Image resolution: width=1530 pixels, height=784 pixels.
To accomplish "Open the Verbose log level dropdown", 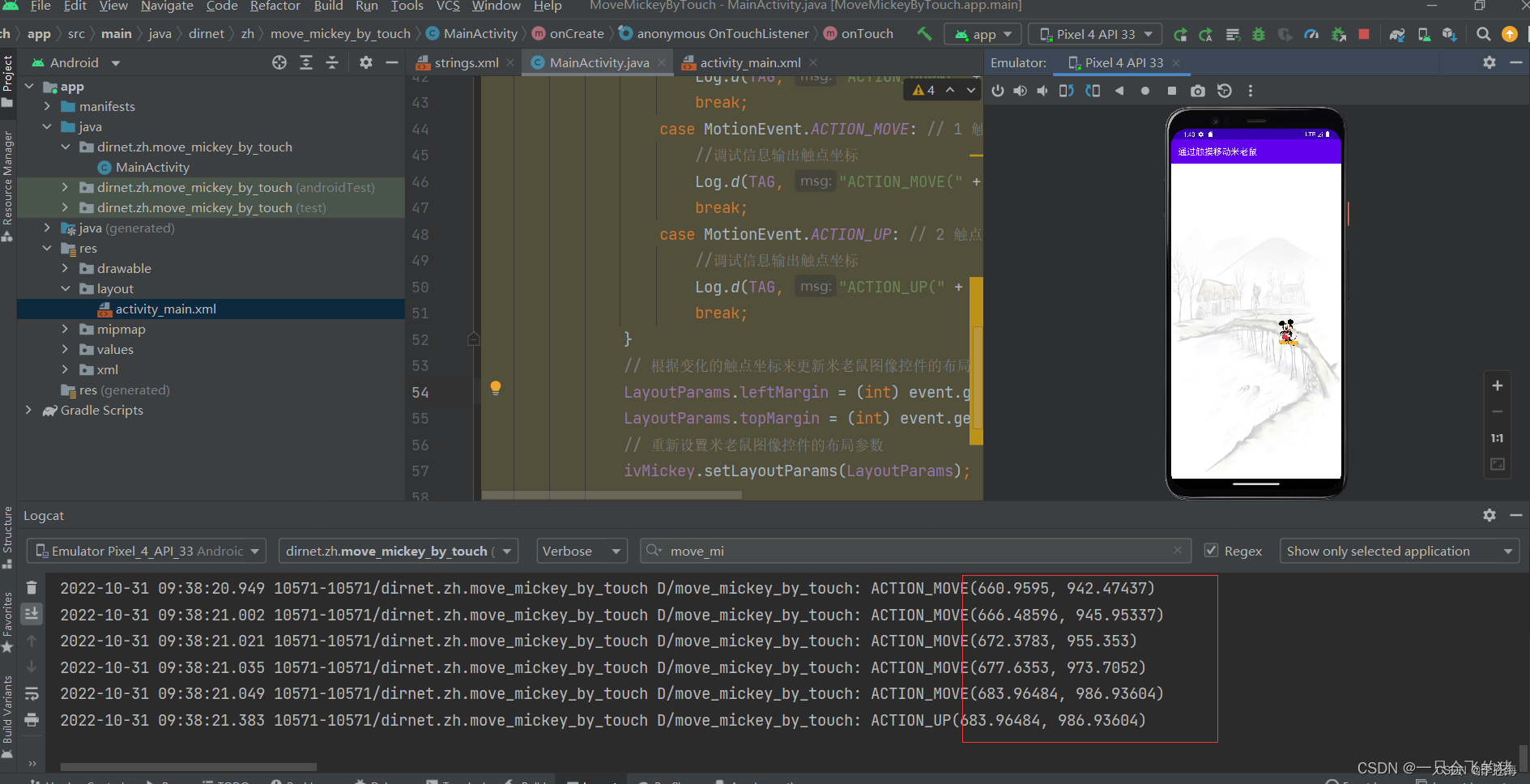I will [582, 551].
